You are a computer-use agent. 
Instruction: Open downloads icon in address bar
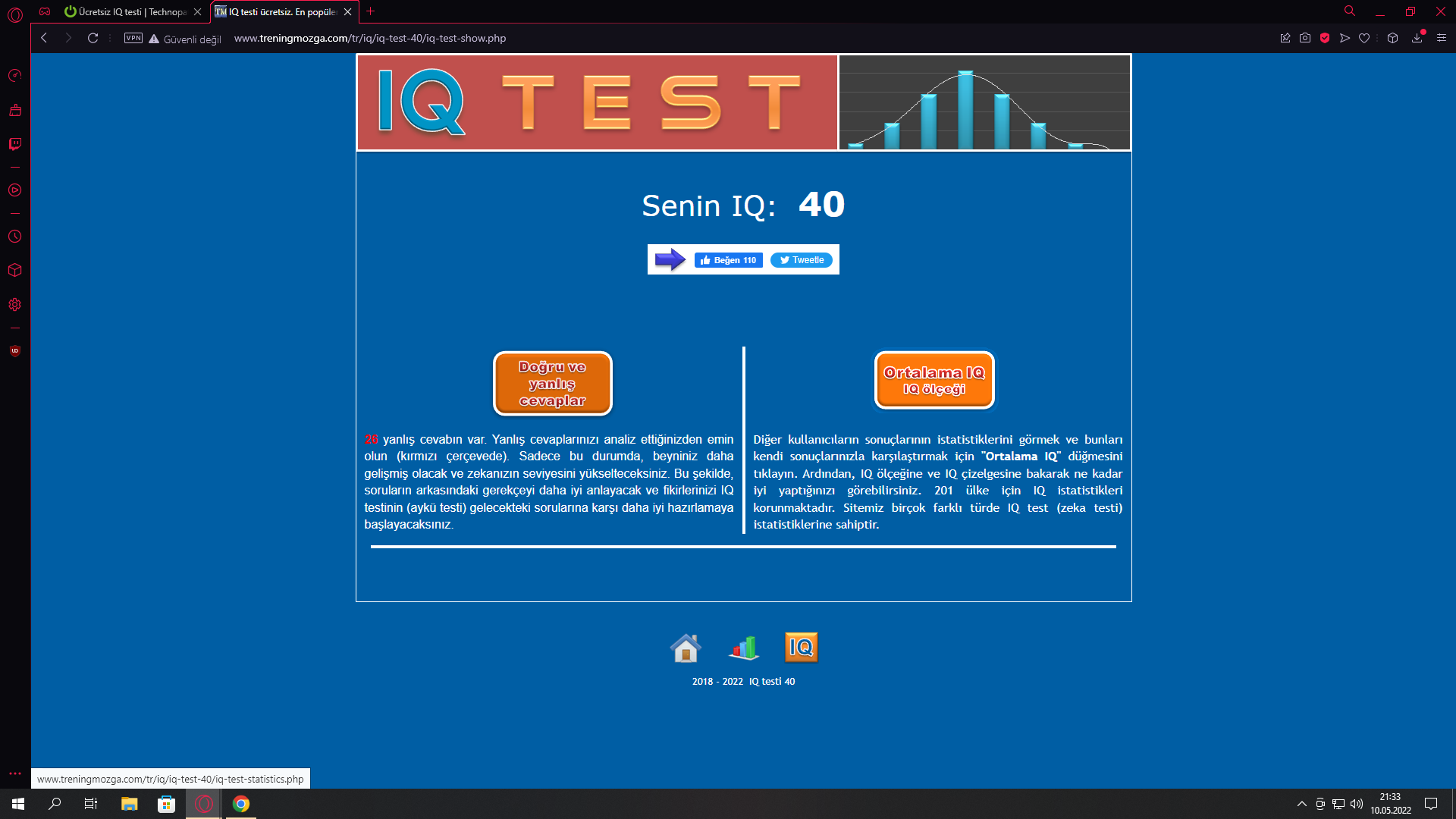coord(1417,38)
